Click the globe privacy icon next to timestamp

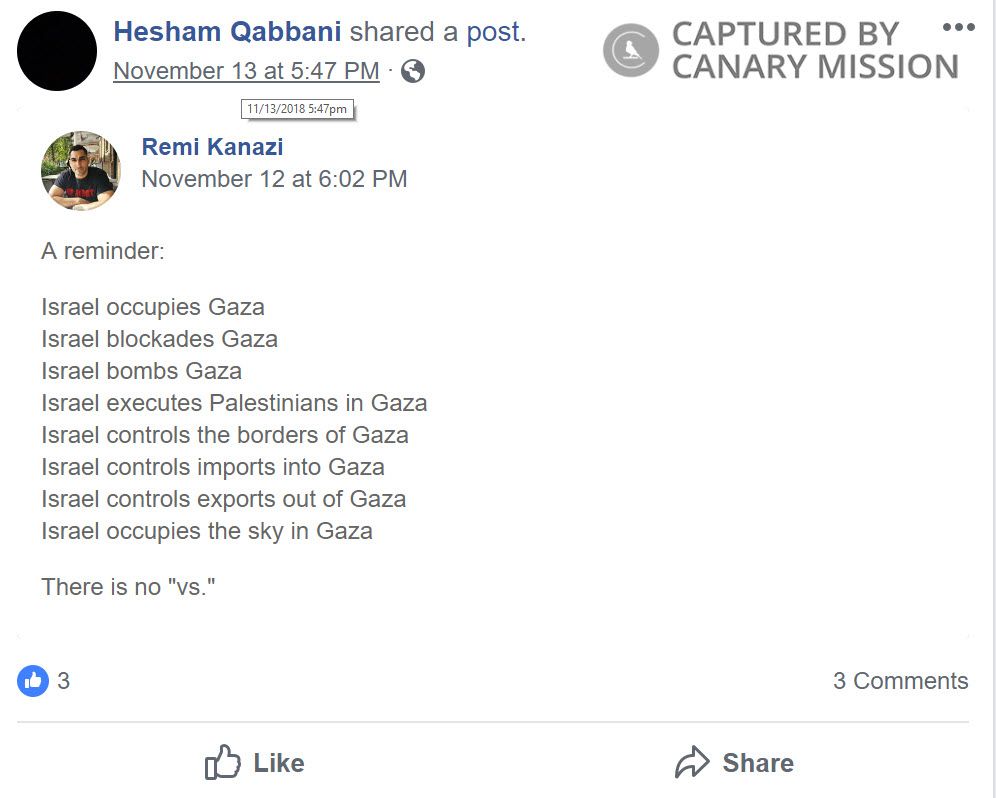pyautogui.click(x=410, y=71)
